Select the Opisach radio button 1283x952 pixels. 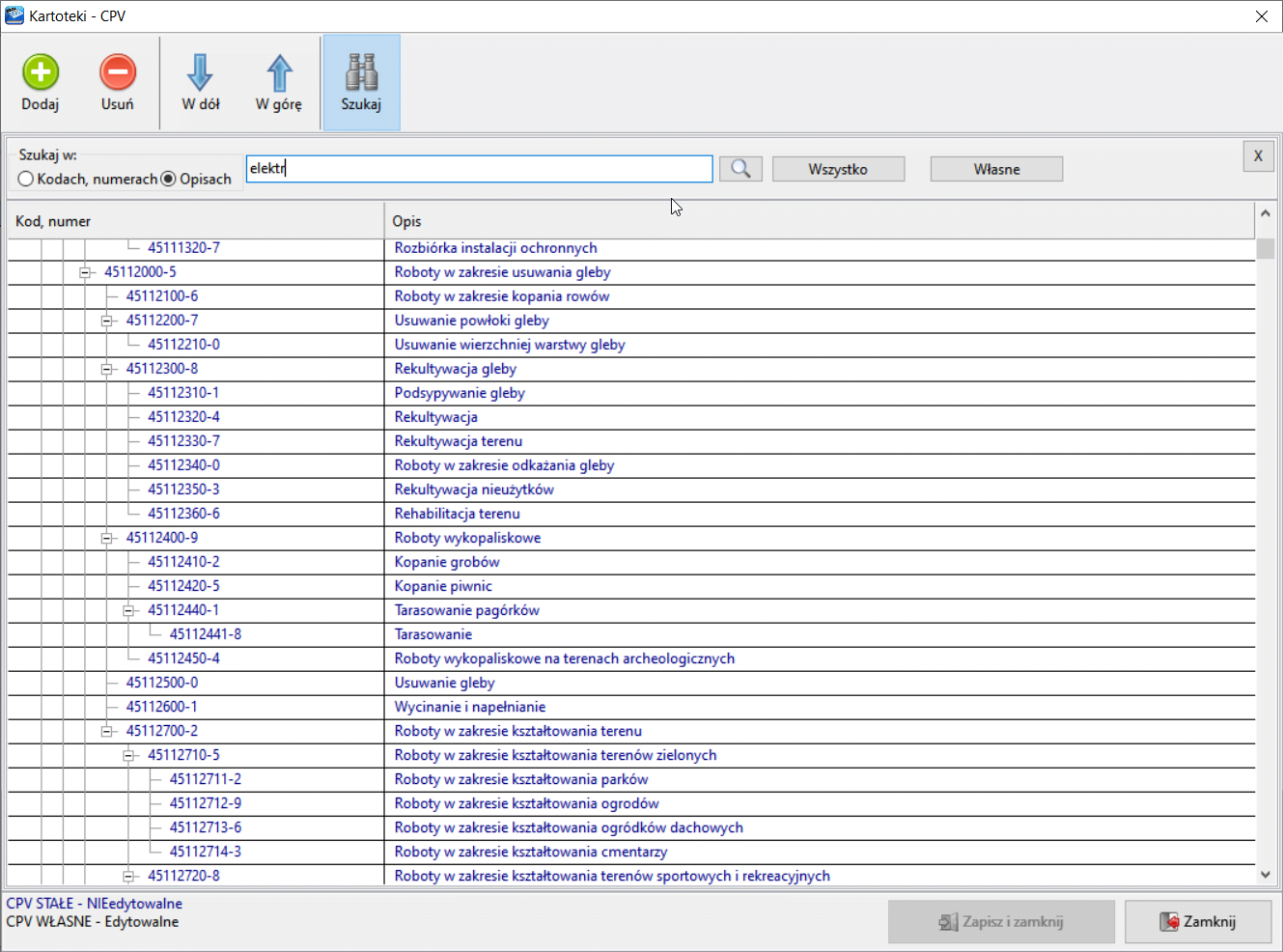pyautogui.click(x=168, y=179)
